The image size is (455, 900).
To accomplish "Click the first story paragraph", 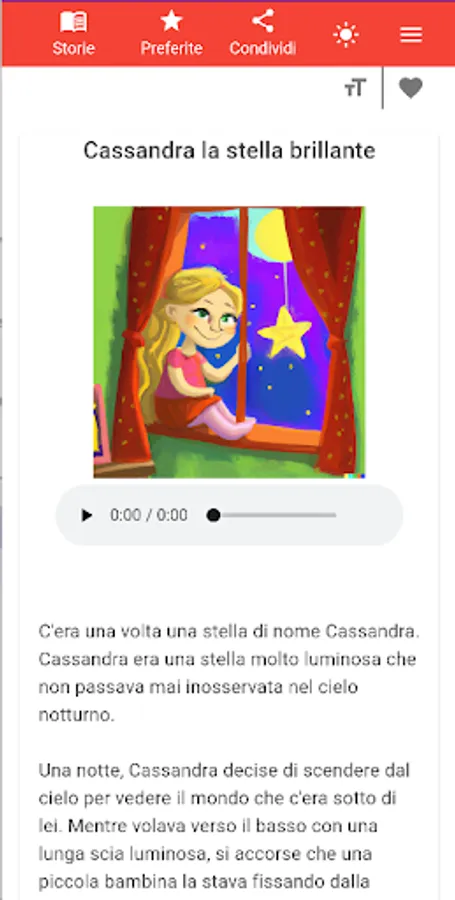I will click(x=229, y=673).
